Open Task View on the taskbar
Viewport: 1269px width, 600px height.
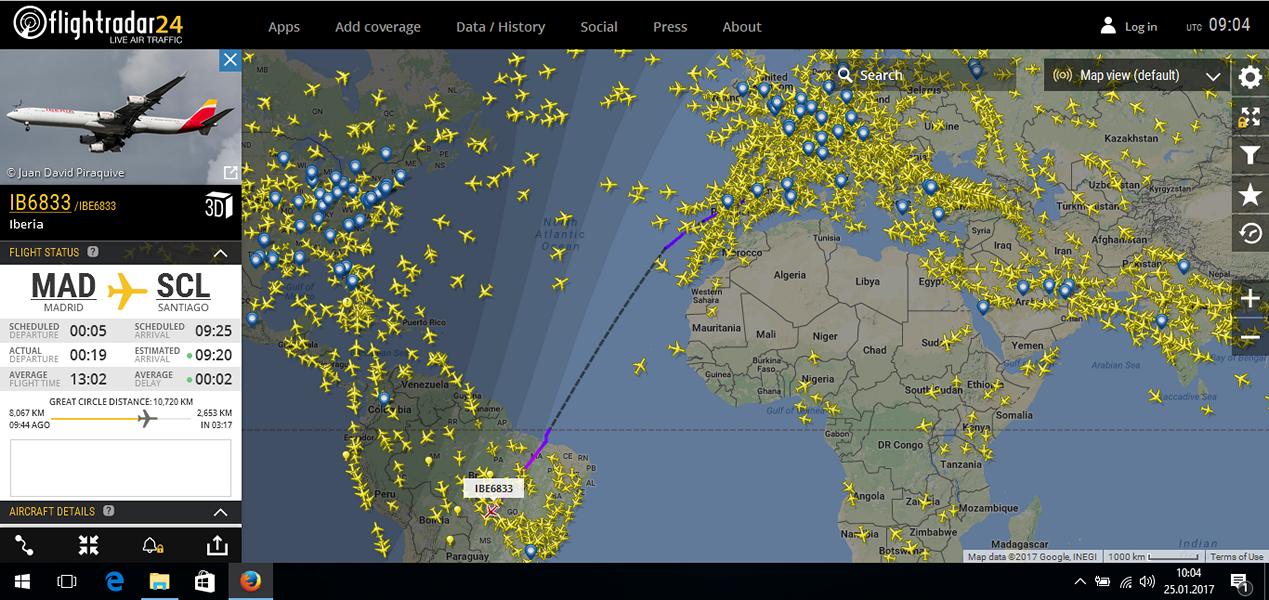67,581
